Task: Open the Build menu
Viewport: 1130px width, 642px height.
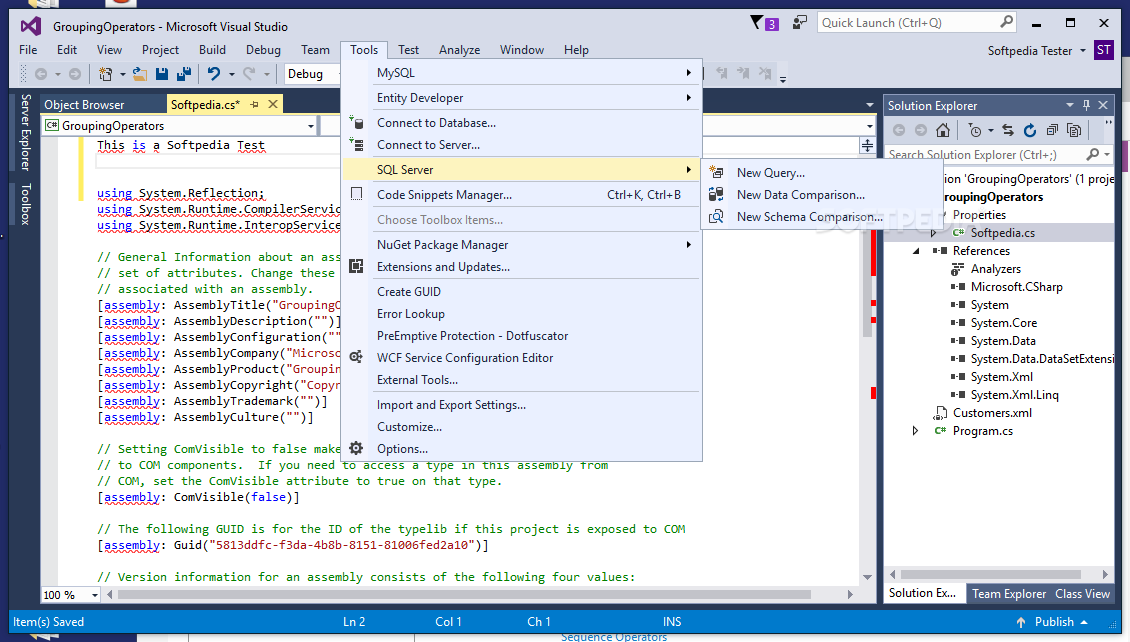Action: (212, 50)
